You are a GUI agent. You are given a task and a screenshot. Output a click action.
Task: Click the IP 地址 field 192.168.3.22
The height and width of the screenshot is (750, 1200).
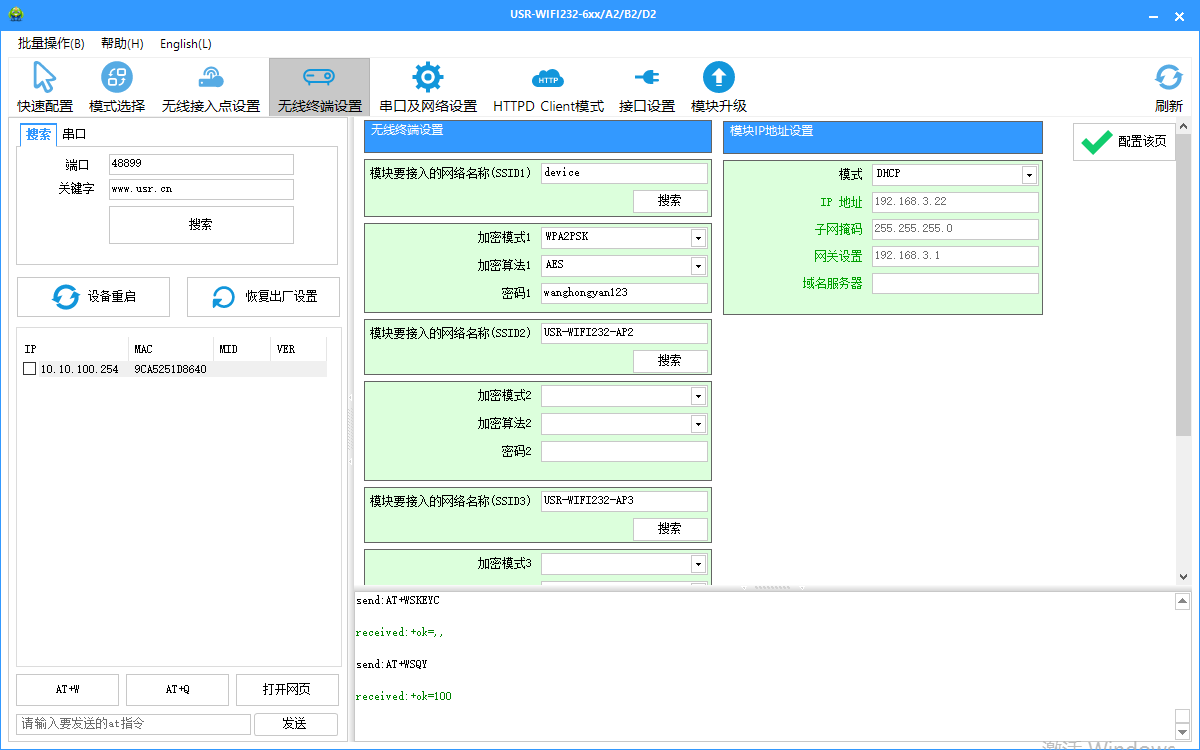[955, 202]
